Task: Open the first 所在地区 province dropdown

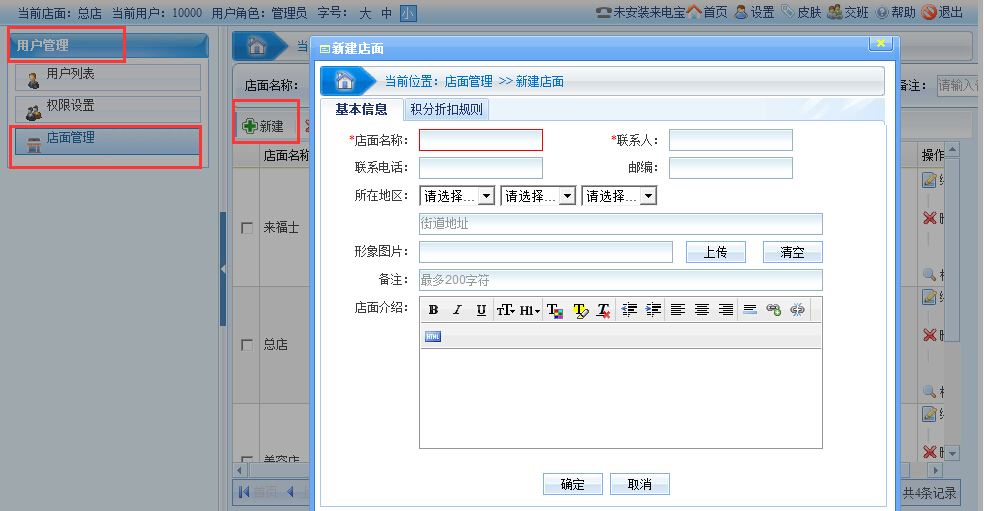Action: 457,196
